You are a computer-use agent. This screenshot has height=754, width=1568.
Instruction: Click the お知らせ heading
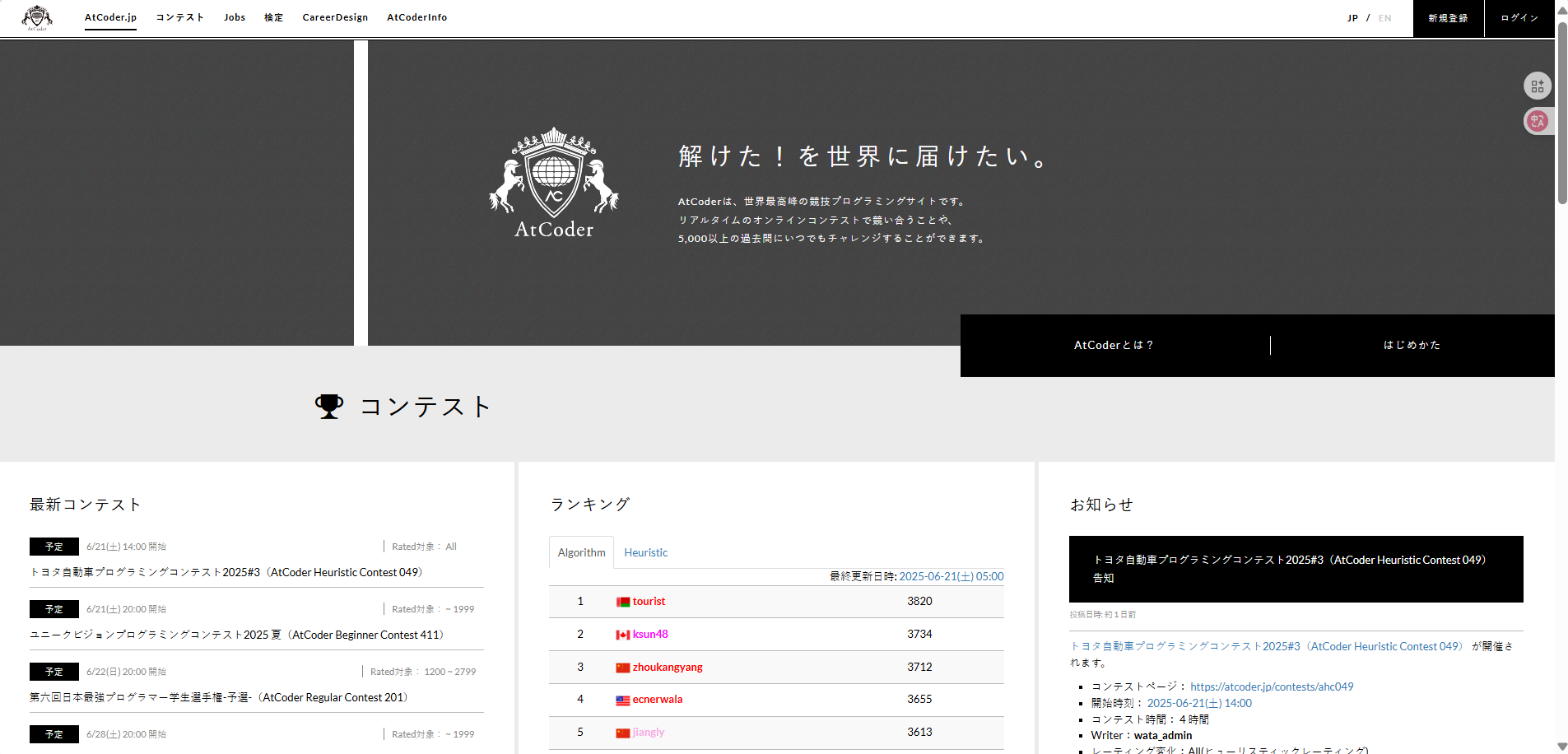pyautogui.click(x=1101, y=505)
